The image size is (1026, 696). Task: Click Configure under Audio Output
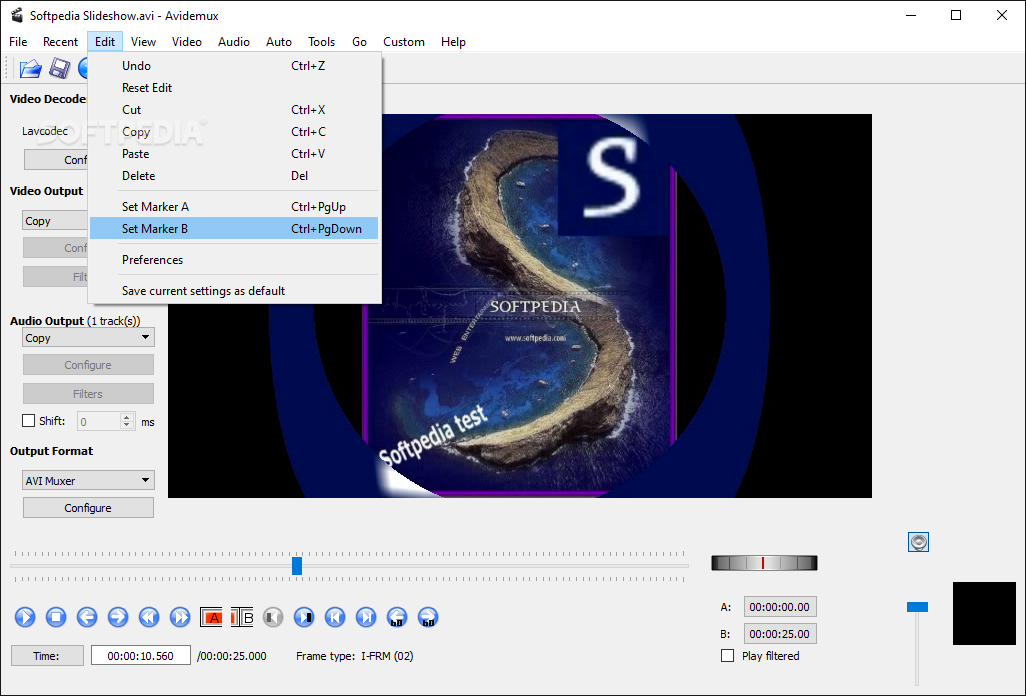[88, 365]
